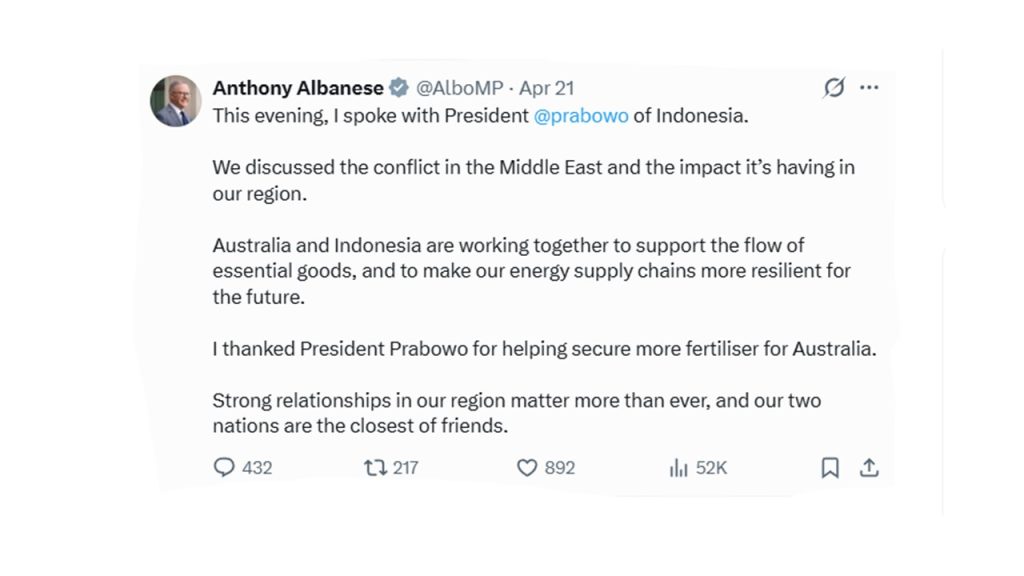1024x576 pixels.
Task: Click the Apr 21 post date
Action: click(546, 88)
